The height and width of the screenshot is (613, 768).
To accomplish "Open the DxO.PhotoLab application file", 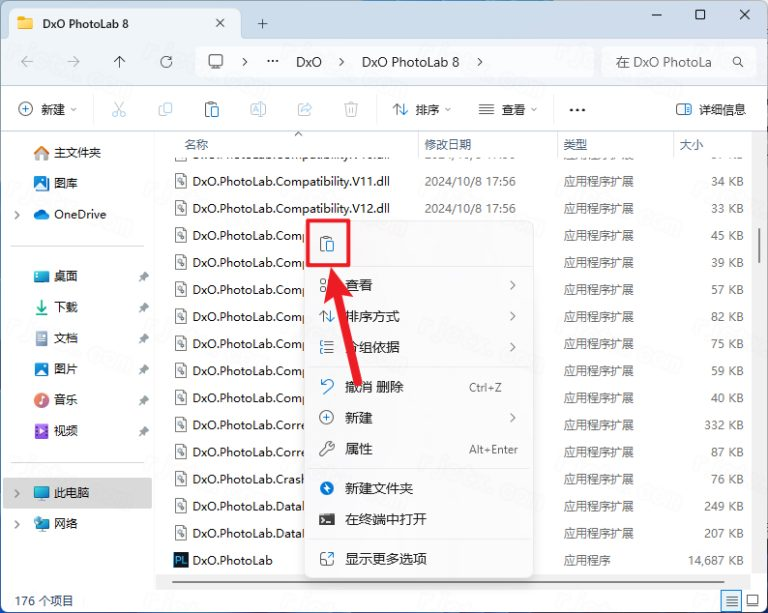I will coord(232,560).
